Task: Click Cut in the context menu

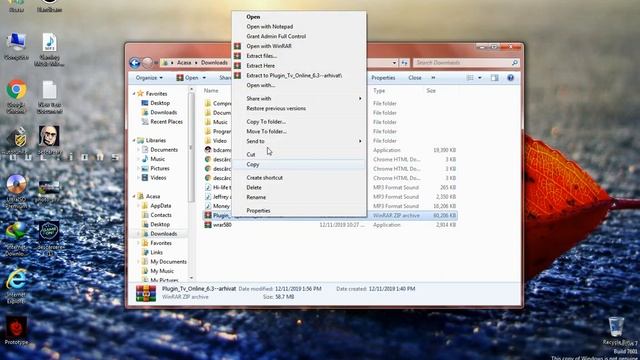Action: [299, 155]
